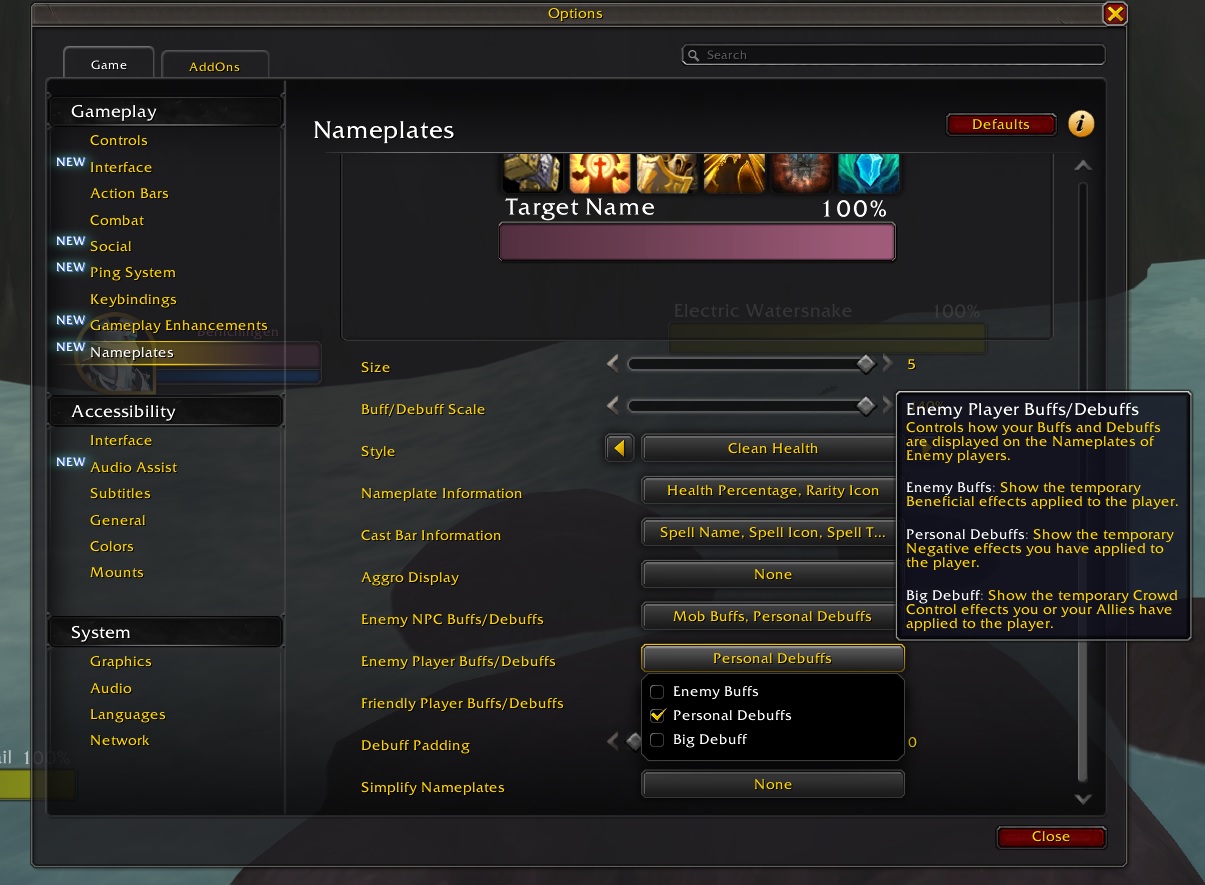Click the Buff/Debuff Scale slider thumb

pos(866,406)
